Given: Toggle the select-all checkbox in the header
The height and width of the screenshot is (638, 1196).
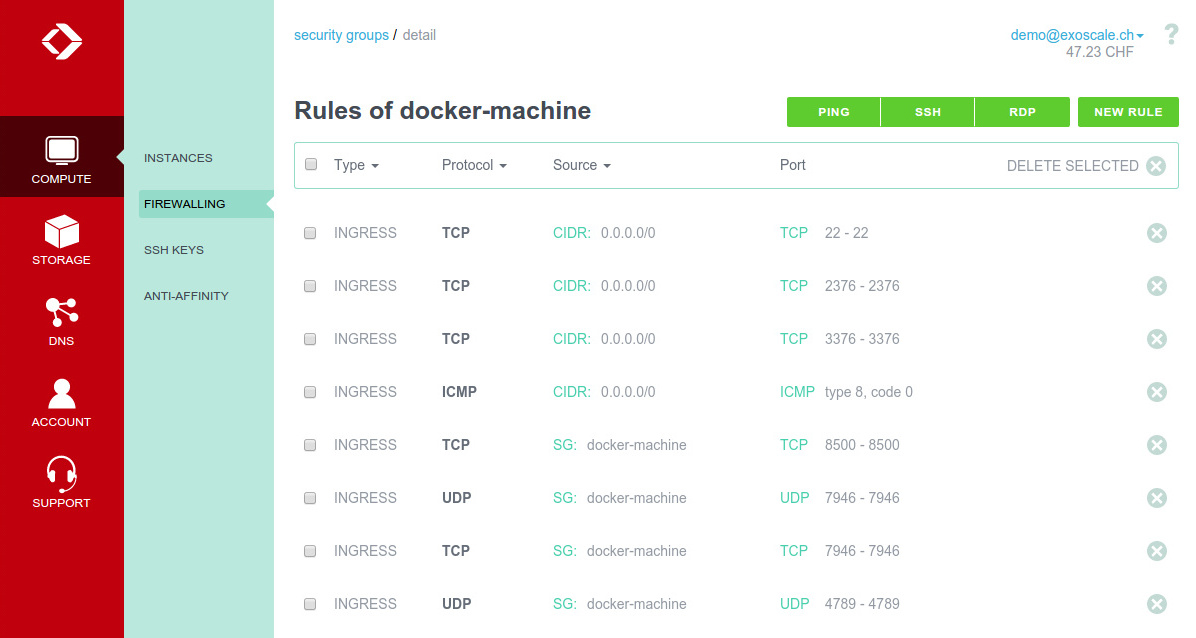Looking at the screenshot, I should [x=310, y=164].
